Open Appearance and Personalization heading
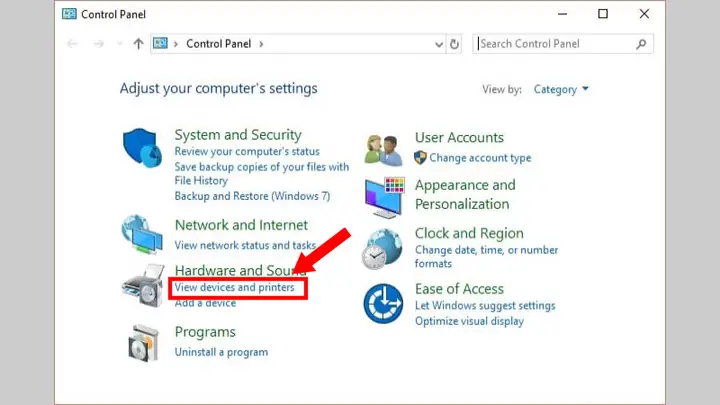720x405 pixels. 465,194
